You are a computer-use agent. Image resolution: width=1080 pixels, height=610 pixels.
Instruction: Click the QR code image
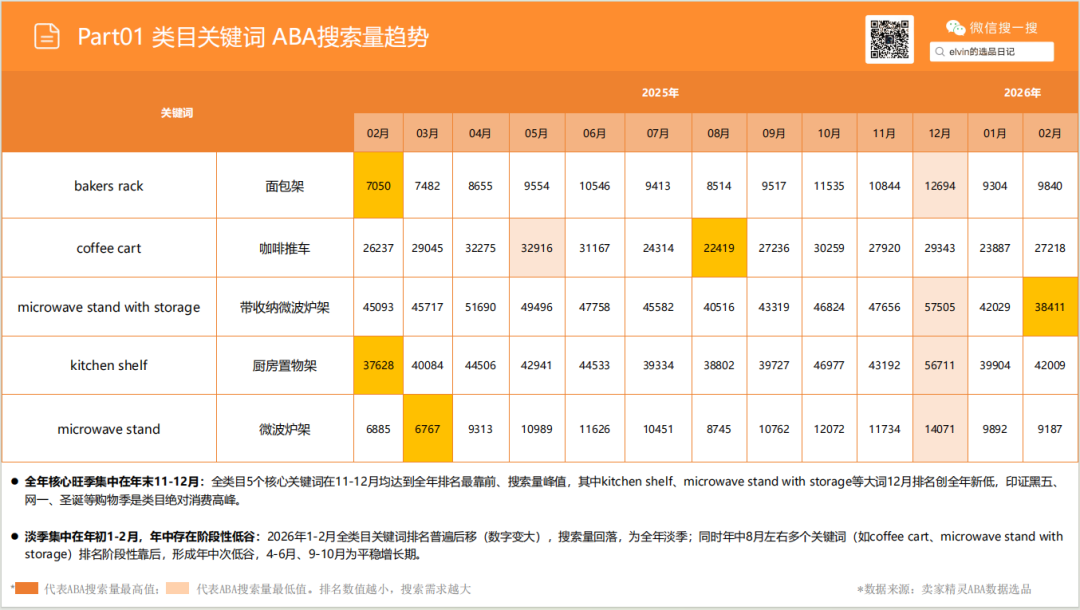pos(890,40)
